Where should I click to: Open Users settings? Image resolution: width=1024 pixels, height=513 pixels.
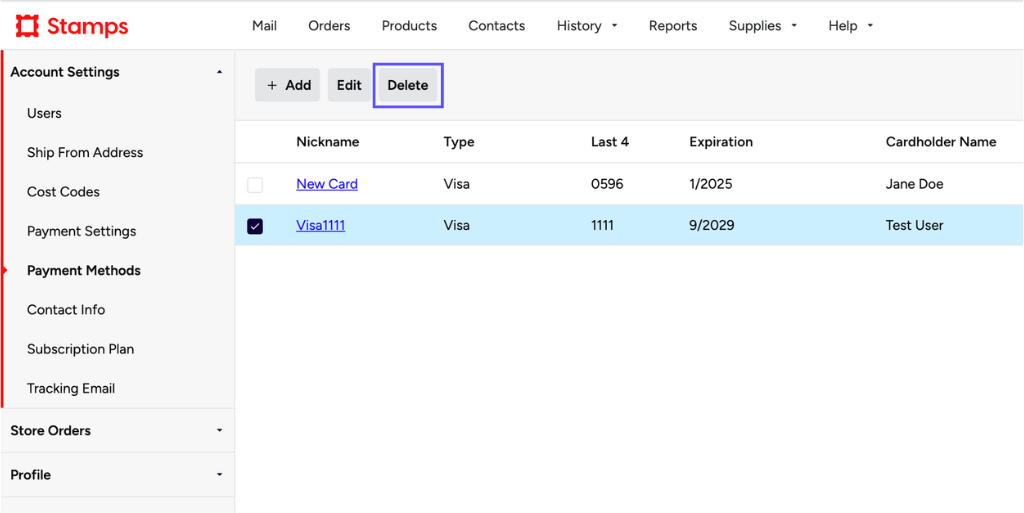(44, 114)
